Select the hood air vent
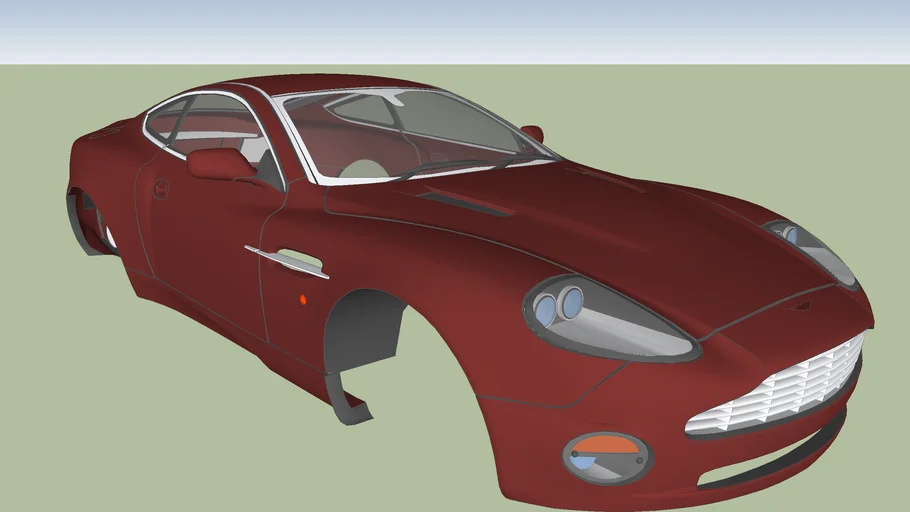 click(462, 204)
